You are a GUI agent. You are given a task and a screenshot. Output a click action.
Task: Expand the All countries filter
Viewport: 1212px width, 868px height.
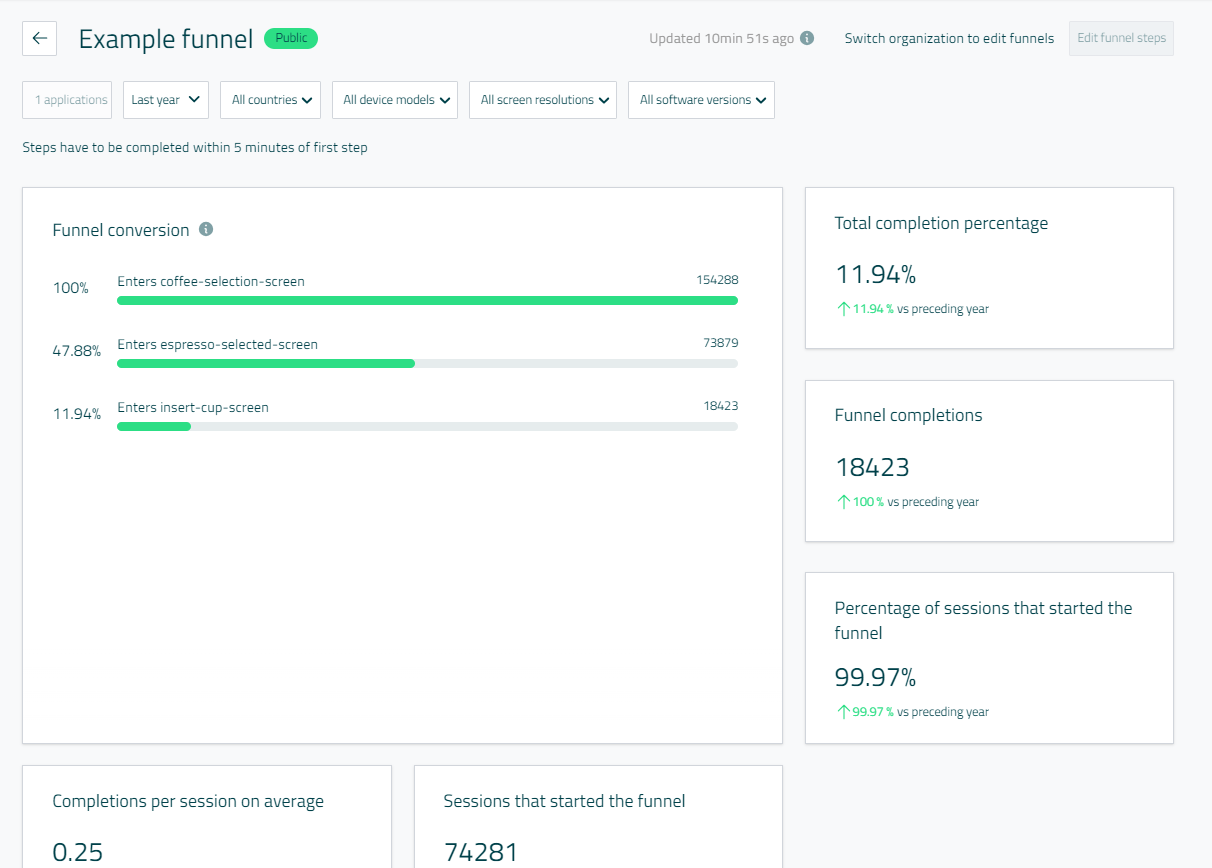pos(270,100)
